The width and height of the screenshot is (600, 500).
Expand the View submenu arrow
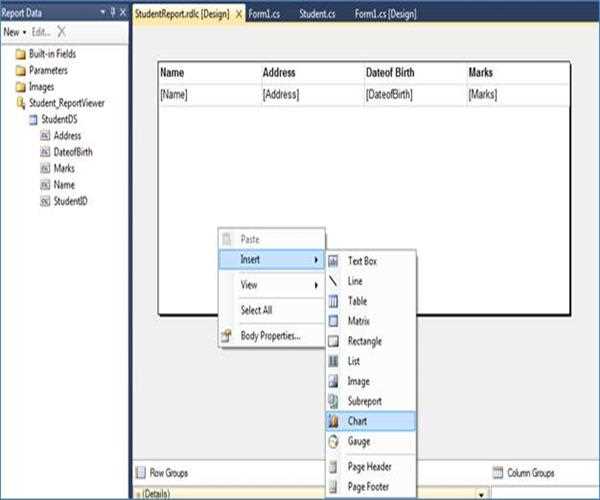(x=317, y=285)
